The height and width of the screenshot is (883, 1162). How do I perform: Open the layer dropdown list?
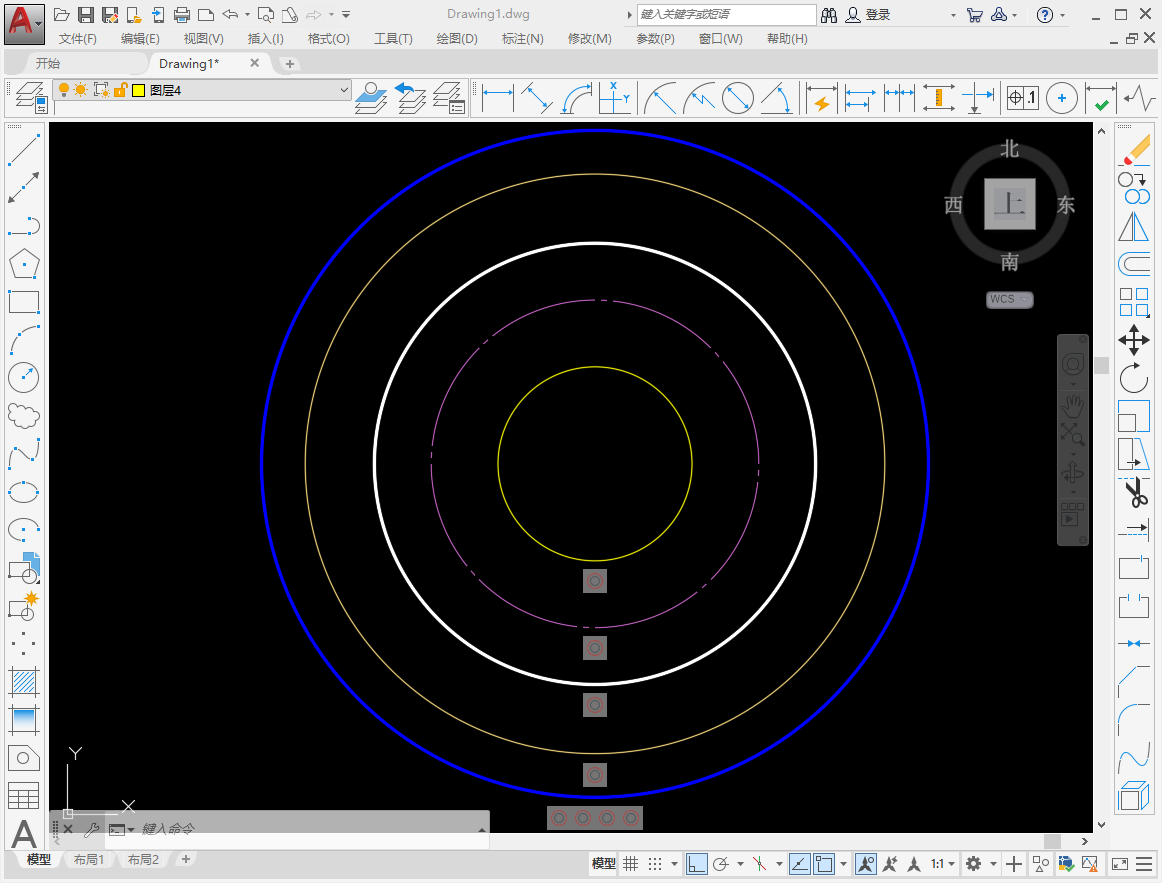[344, 90]
